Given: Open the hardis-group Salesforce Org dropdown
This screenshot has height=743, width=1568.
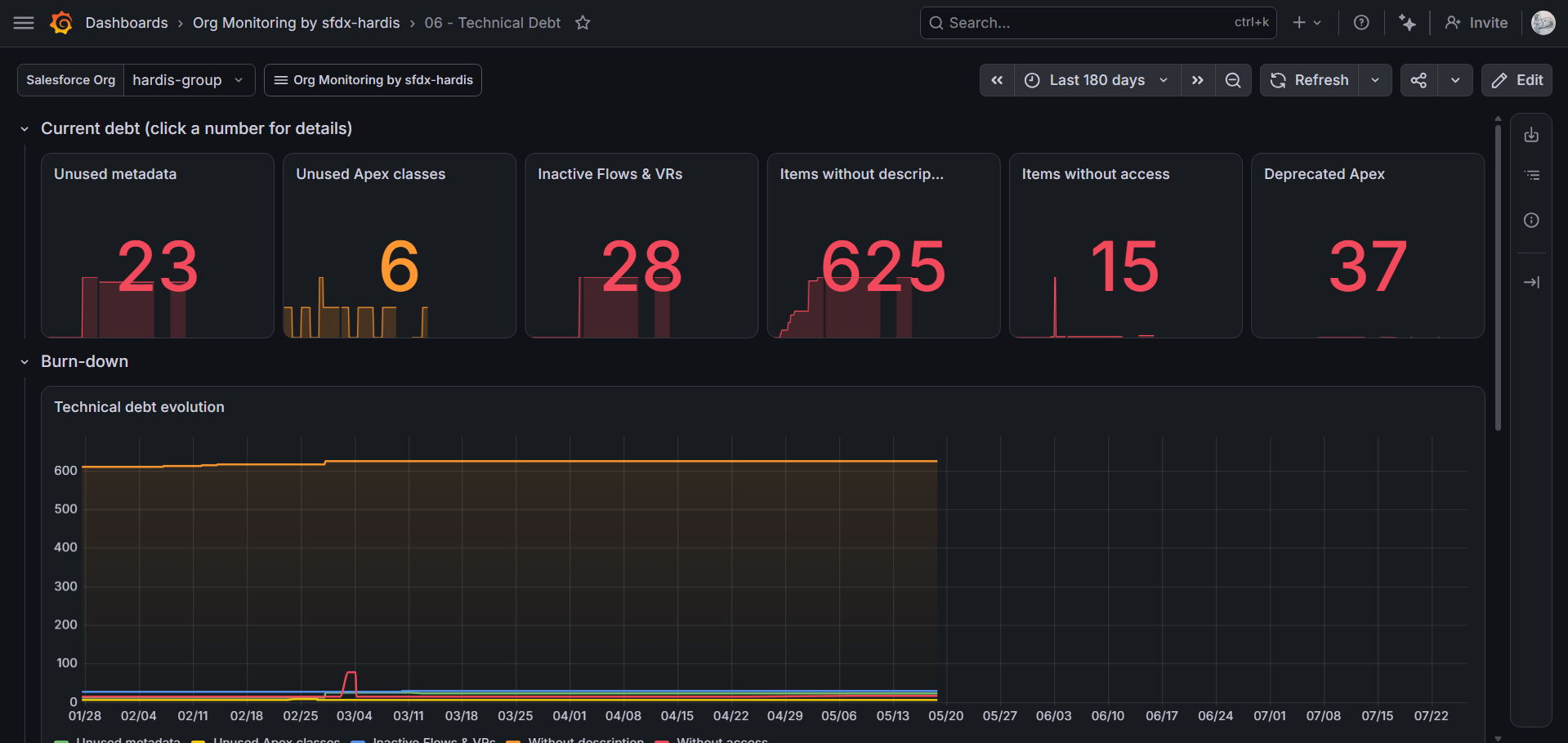Looking at the screenshot, I should pyautogui.click(x=189, y=80).
